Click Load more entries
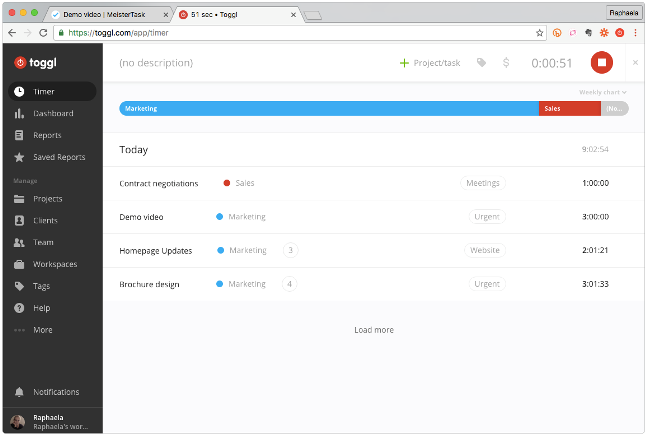 [x=373, y=330]
